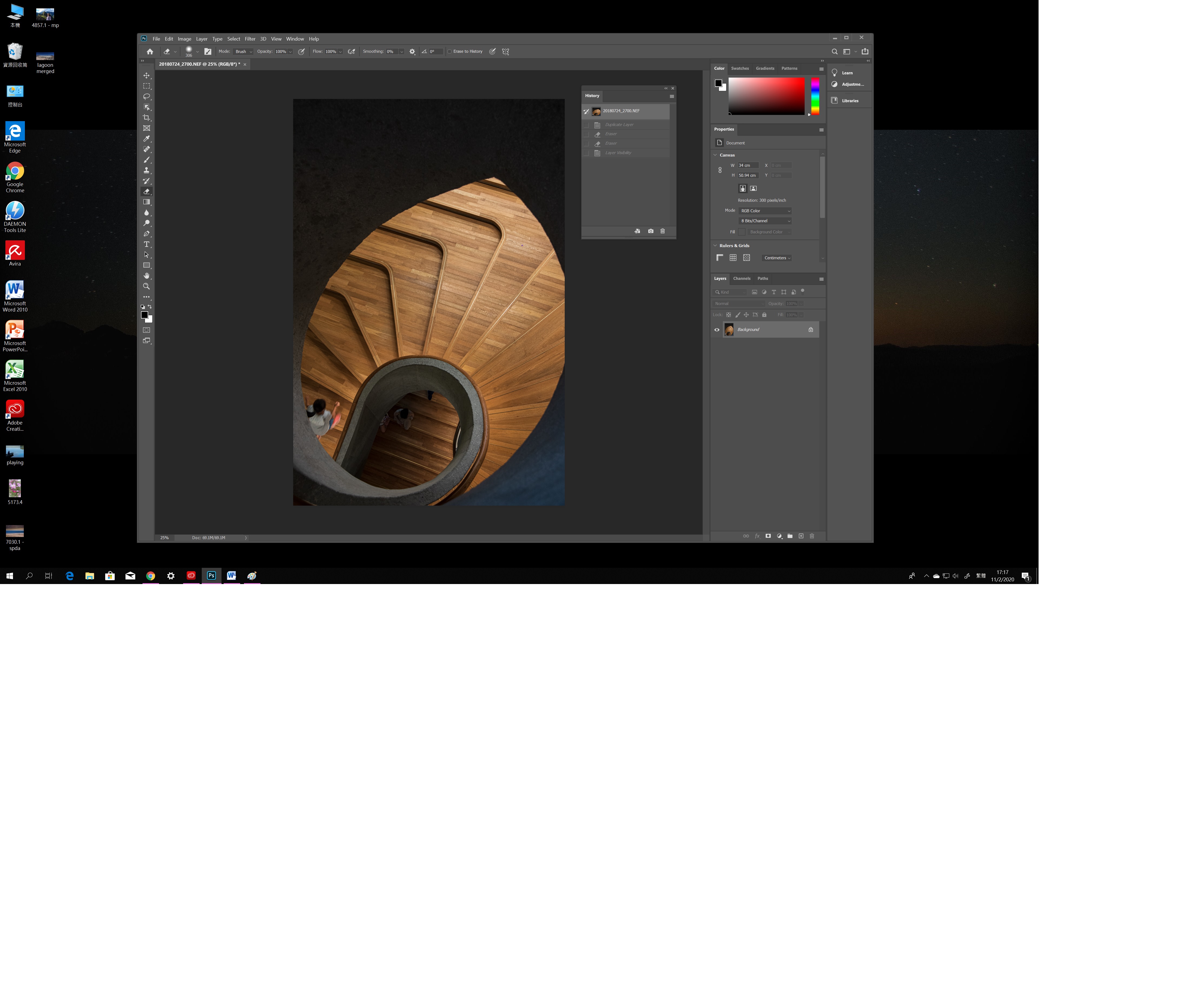Screen dimensions: 1203x1008
Task: Create a new layer in the Layers panel
Action: pyautogui.click(x=801, y=536)
